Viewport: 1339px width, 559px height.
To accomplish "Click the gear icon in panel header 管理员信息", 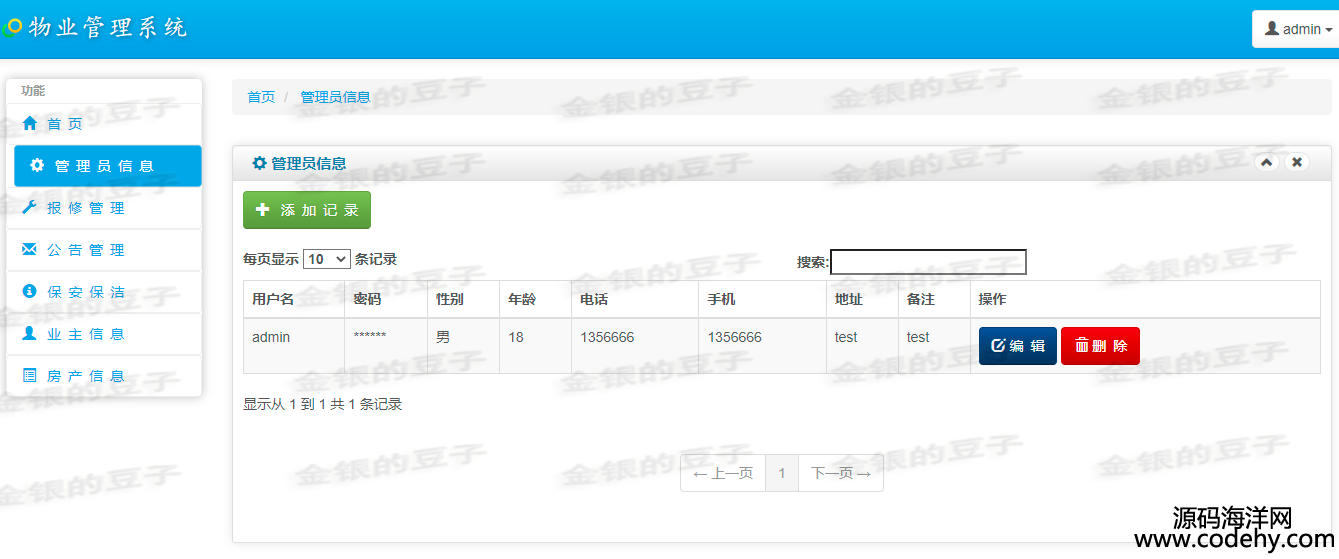I will (x=259, y=163).
